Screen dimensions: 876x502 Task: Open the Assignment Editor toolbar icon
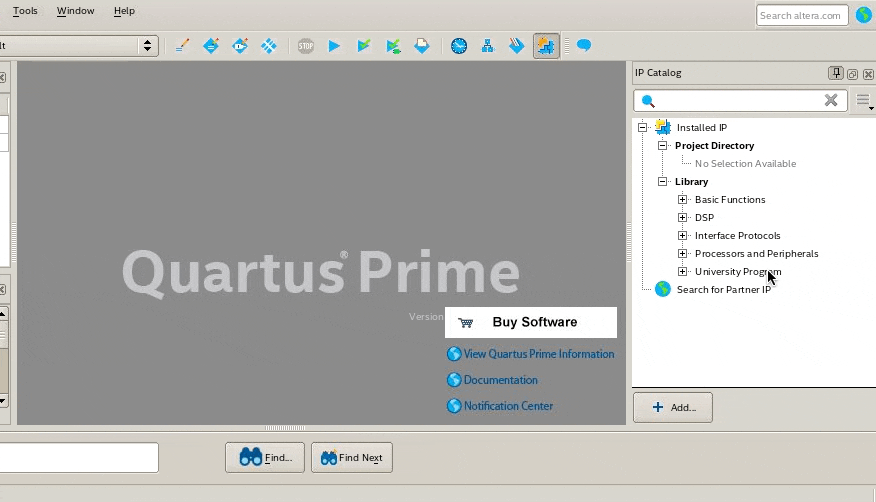point(211,46)
